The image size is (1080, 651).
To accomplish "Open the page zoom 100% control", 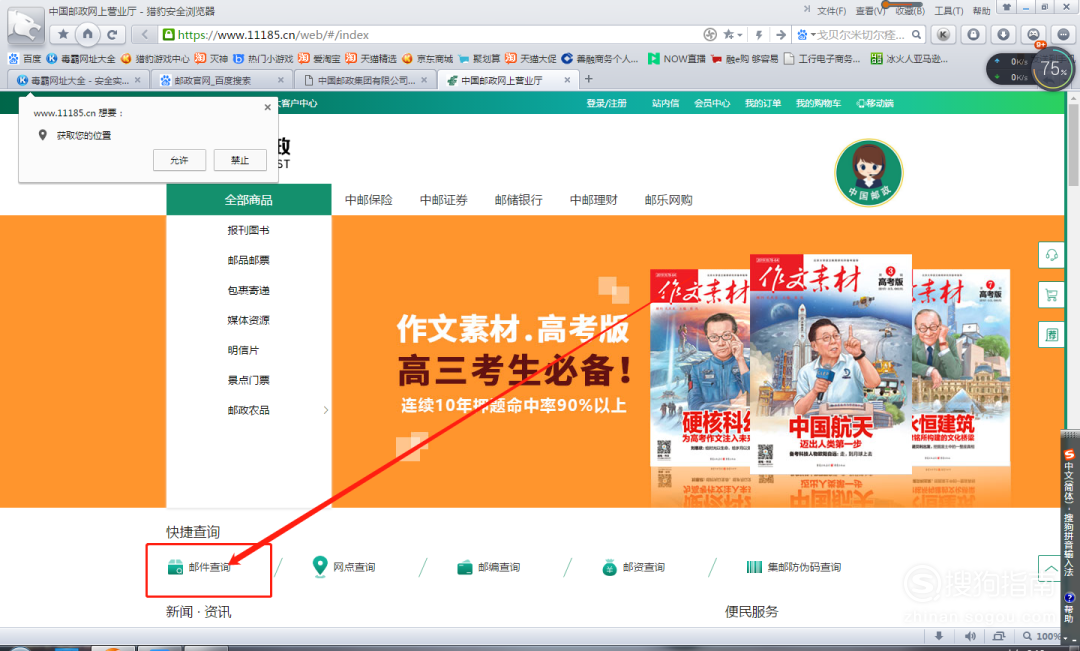I will coord(1041,636).
